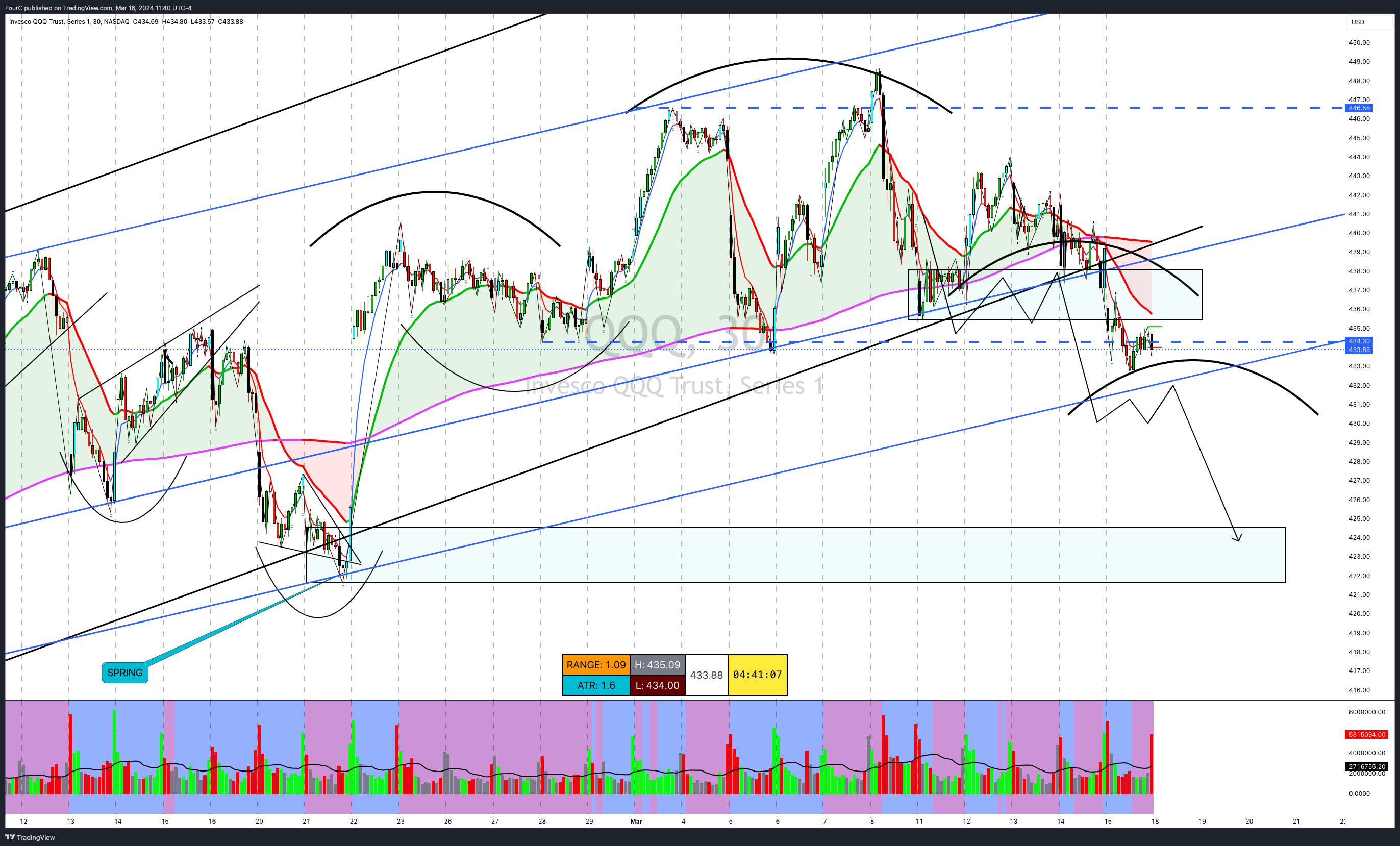The image size is (1400, 846).
Task: Click the 26 date label on the time axis
Action: [x=448, y=821]
